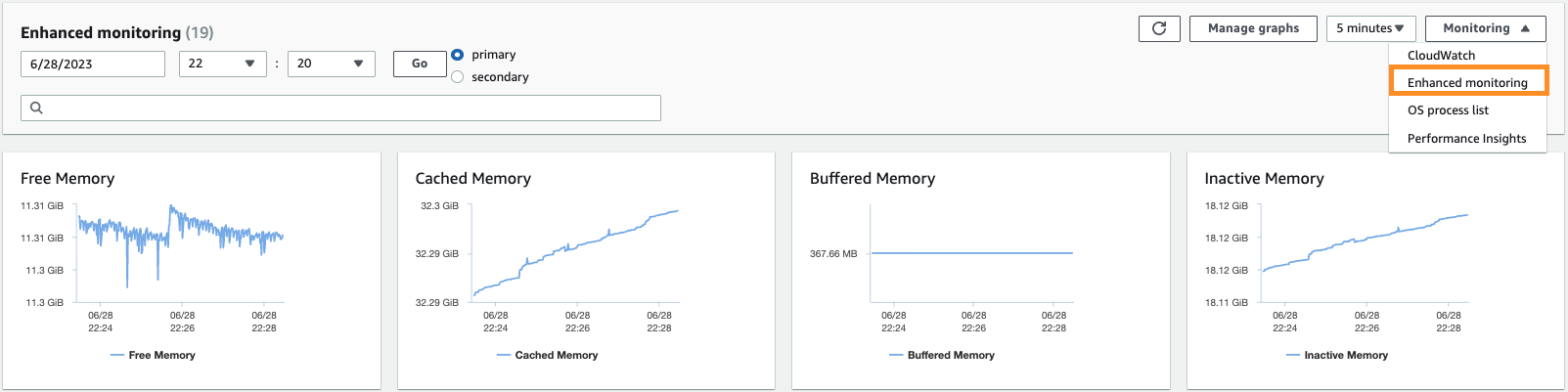Open Performance Insights from the menu
Viewport: 1568px width, 392px height.
[1467, 139]
